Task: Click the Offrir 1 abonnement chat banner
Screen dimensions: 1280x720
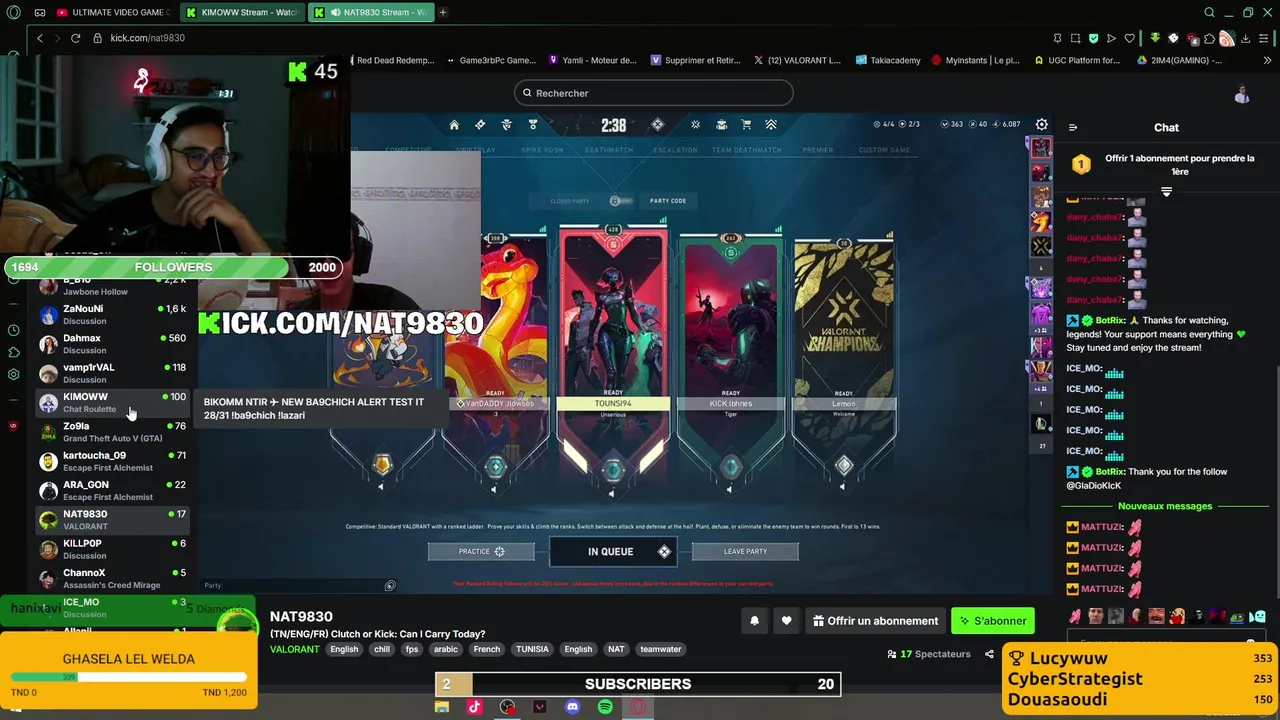Action: [x=1165, y=165]
